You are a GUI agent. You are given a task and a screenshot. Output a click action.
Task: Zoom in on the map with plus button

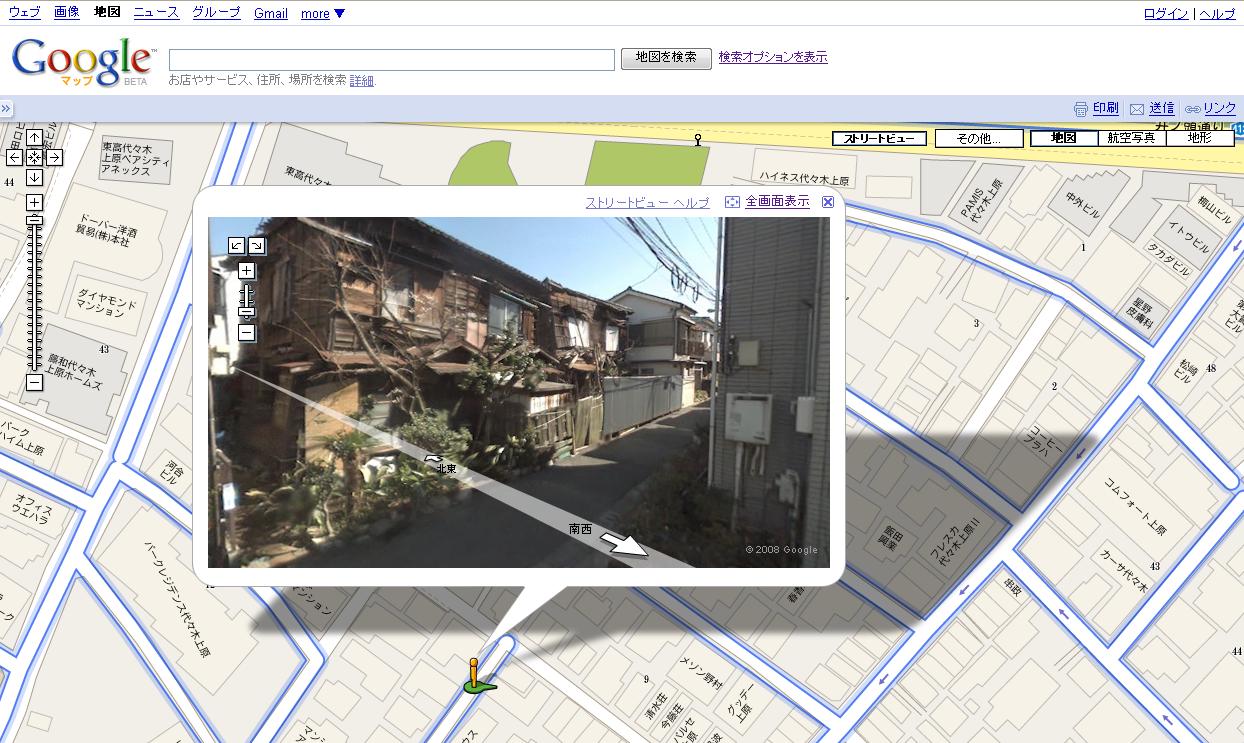[34, 203]
